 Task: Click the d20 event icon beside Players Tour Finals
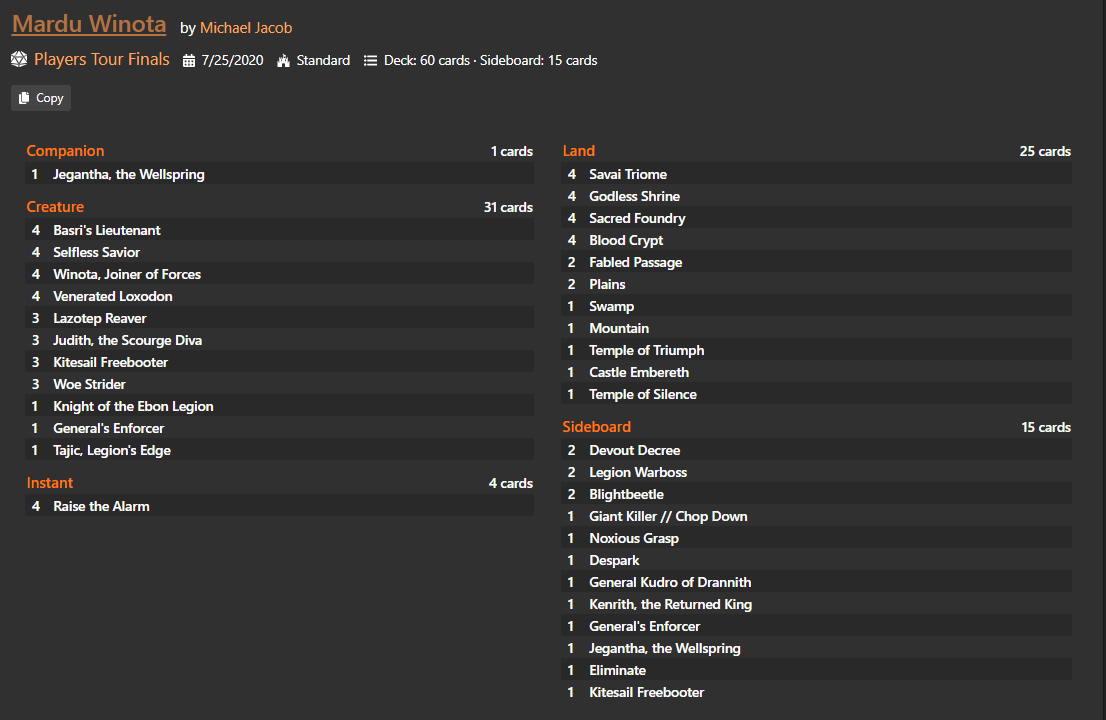pyautogui.click(x=19, y=59)
